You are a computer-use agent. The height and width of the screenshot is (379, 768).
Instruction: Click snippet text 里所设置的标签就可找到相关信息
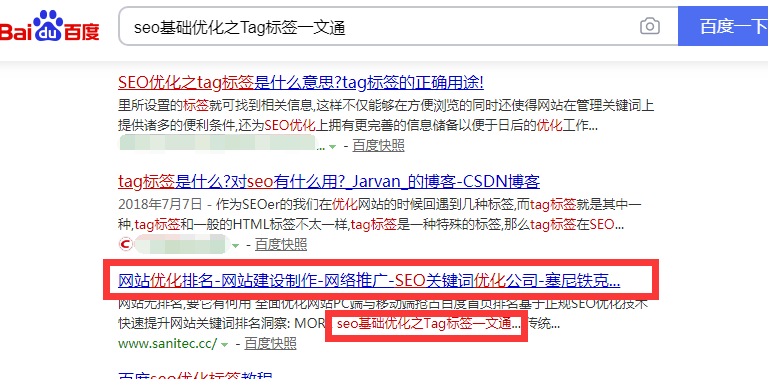(x=216, y=105)
